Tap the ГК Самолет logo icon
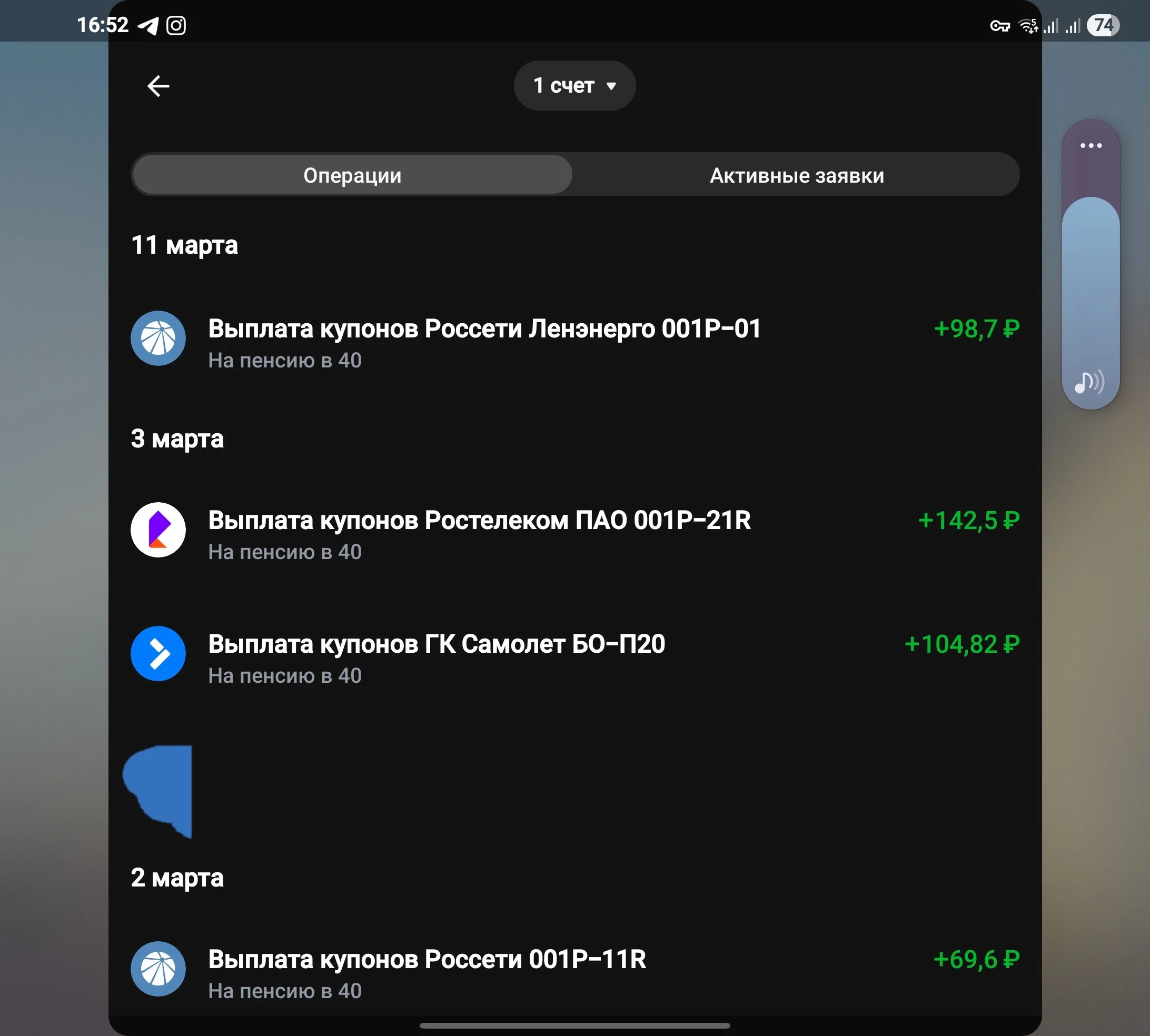This screenshot has height=1036, width=1150. point(158,653)
